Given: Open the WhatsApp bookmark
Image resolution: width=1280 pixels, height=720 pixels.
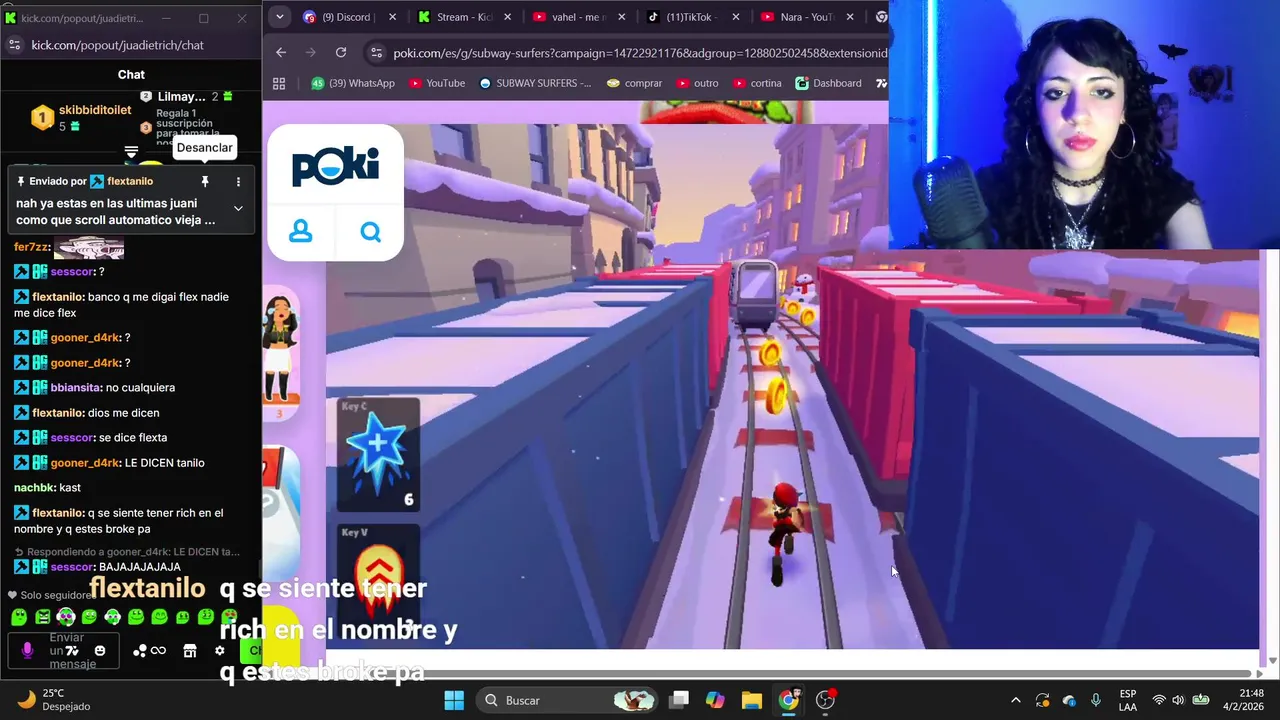Looking at the screenshot, I should [x=352, y=83].
